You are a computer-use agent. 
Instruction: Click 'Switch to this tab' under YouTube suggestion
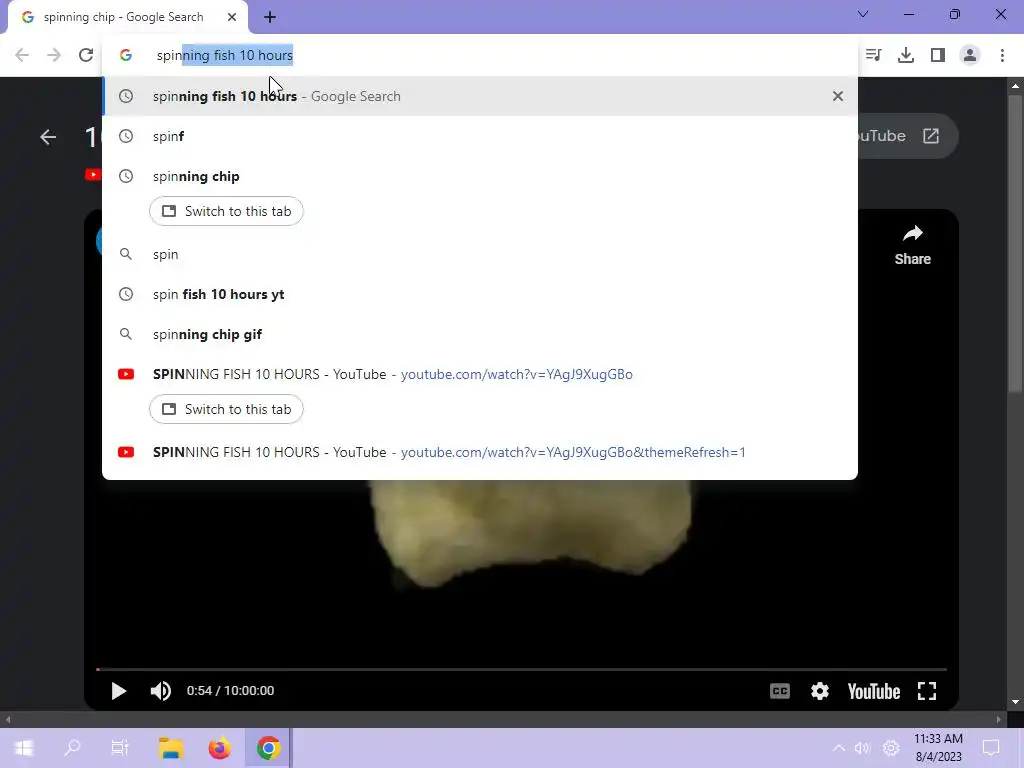(x=226, y=409)
